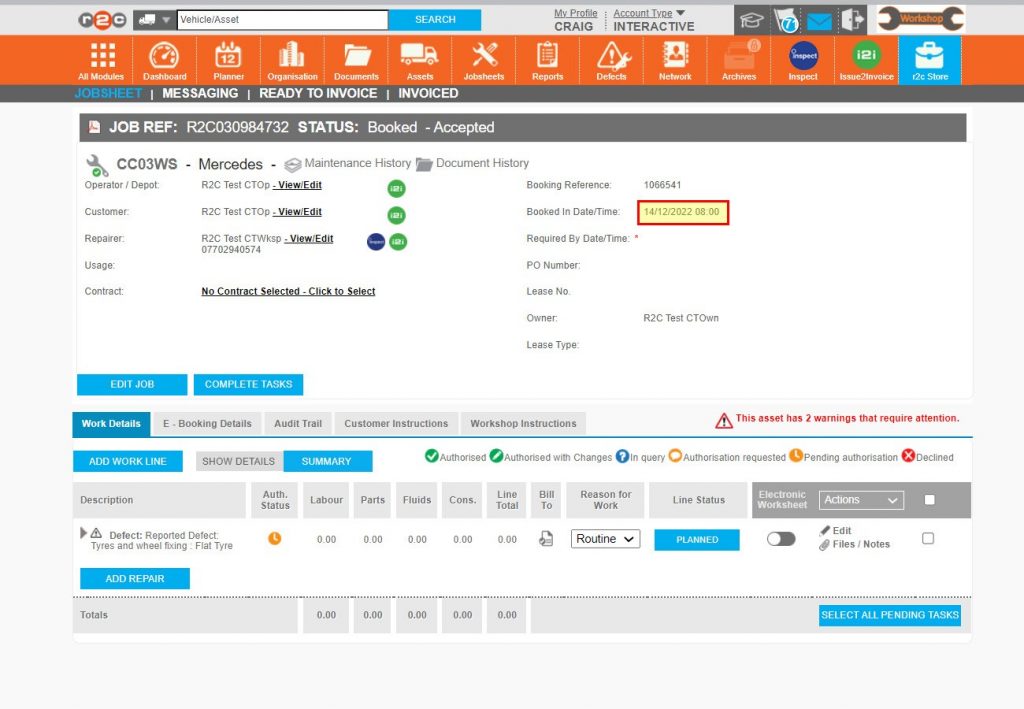1024x709 pixels.
Task: Open the messages envelope icon
Action: 822,18
